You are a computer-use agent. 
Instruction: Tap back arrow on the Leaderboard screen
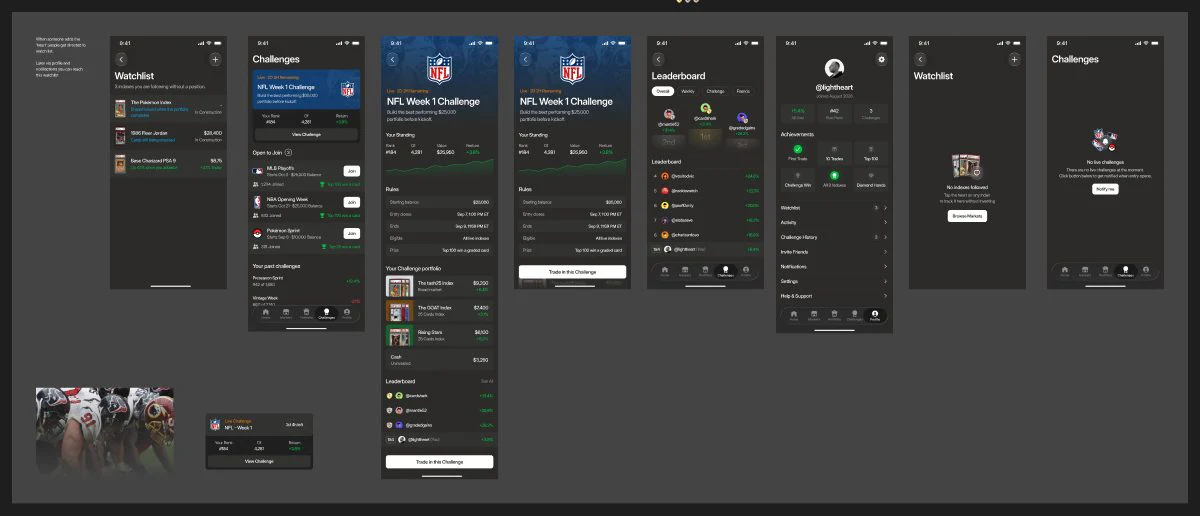click(x=658, y=60)
